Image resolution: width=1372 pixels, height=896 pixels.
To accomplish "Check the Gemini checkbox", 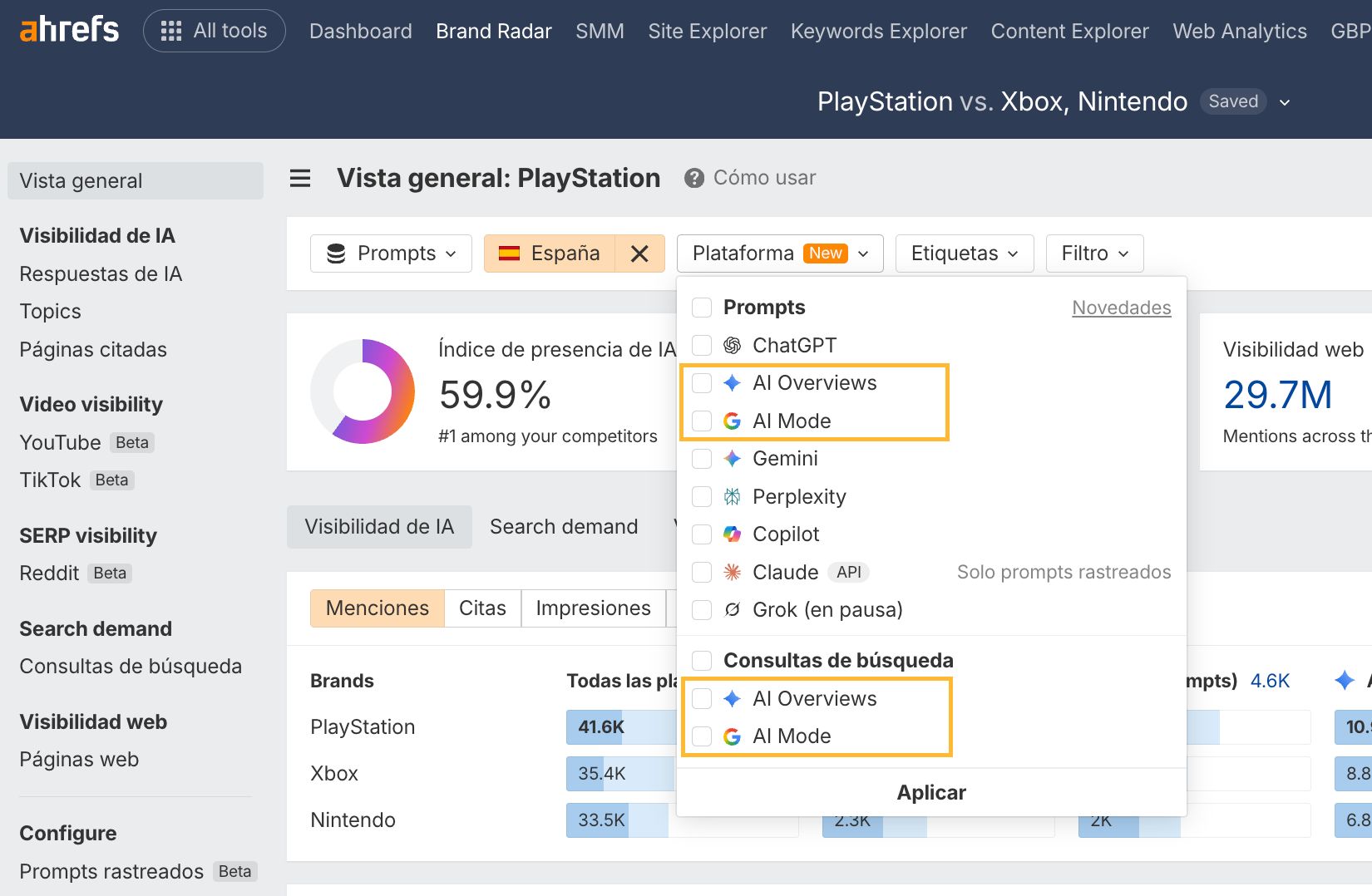I will point(702,459).
